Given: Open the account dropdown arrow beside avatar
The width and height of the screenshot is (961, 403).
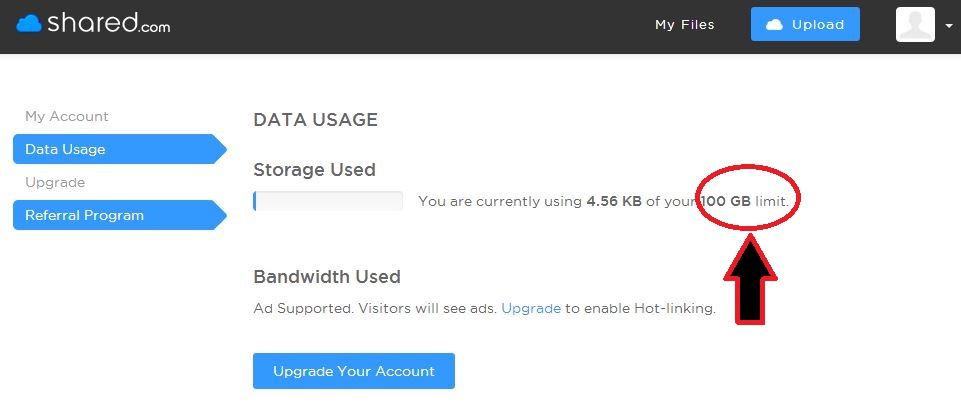Looking at the screenshot, I should [949, 26].
